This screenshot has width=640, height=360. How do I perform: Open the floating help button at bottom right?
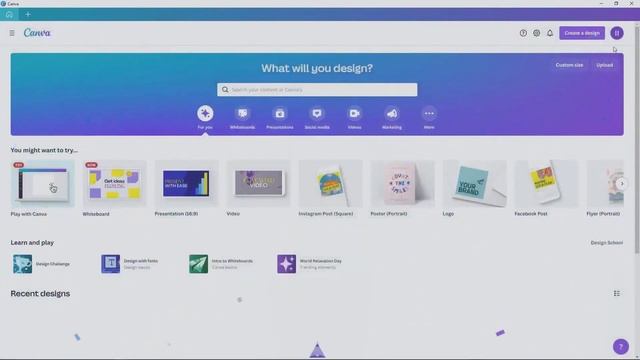tap(620, 347)
